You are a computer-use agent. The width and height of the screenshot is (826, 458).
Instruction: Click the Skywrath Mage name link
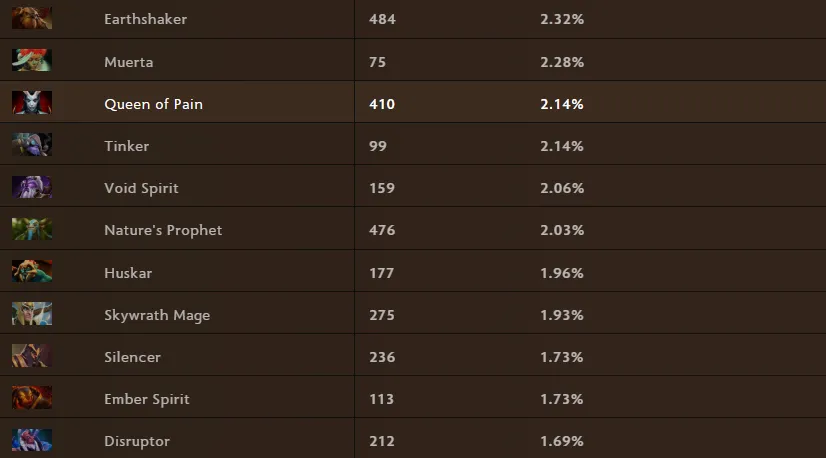click(x=157, y=315)
